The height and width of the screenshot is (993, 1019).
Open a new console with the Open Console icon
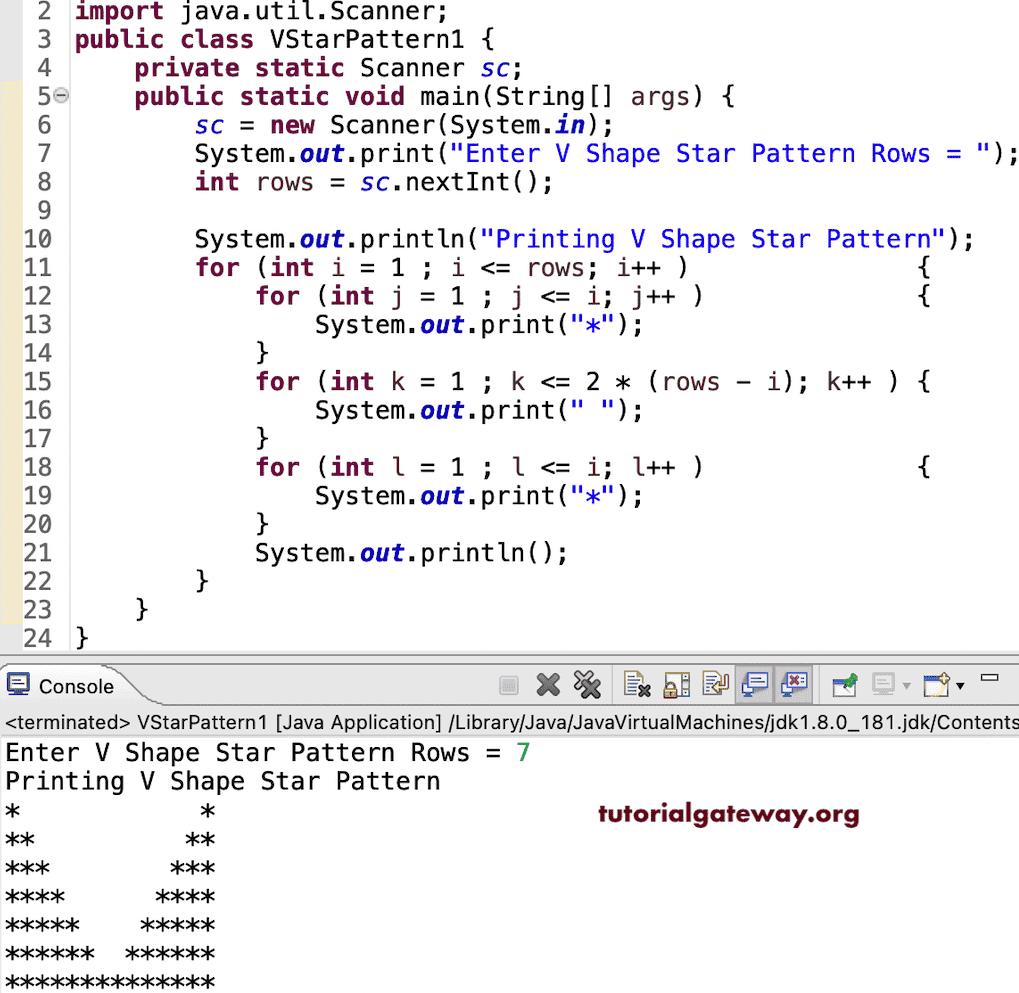coord(935,684)
